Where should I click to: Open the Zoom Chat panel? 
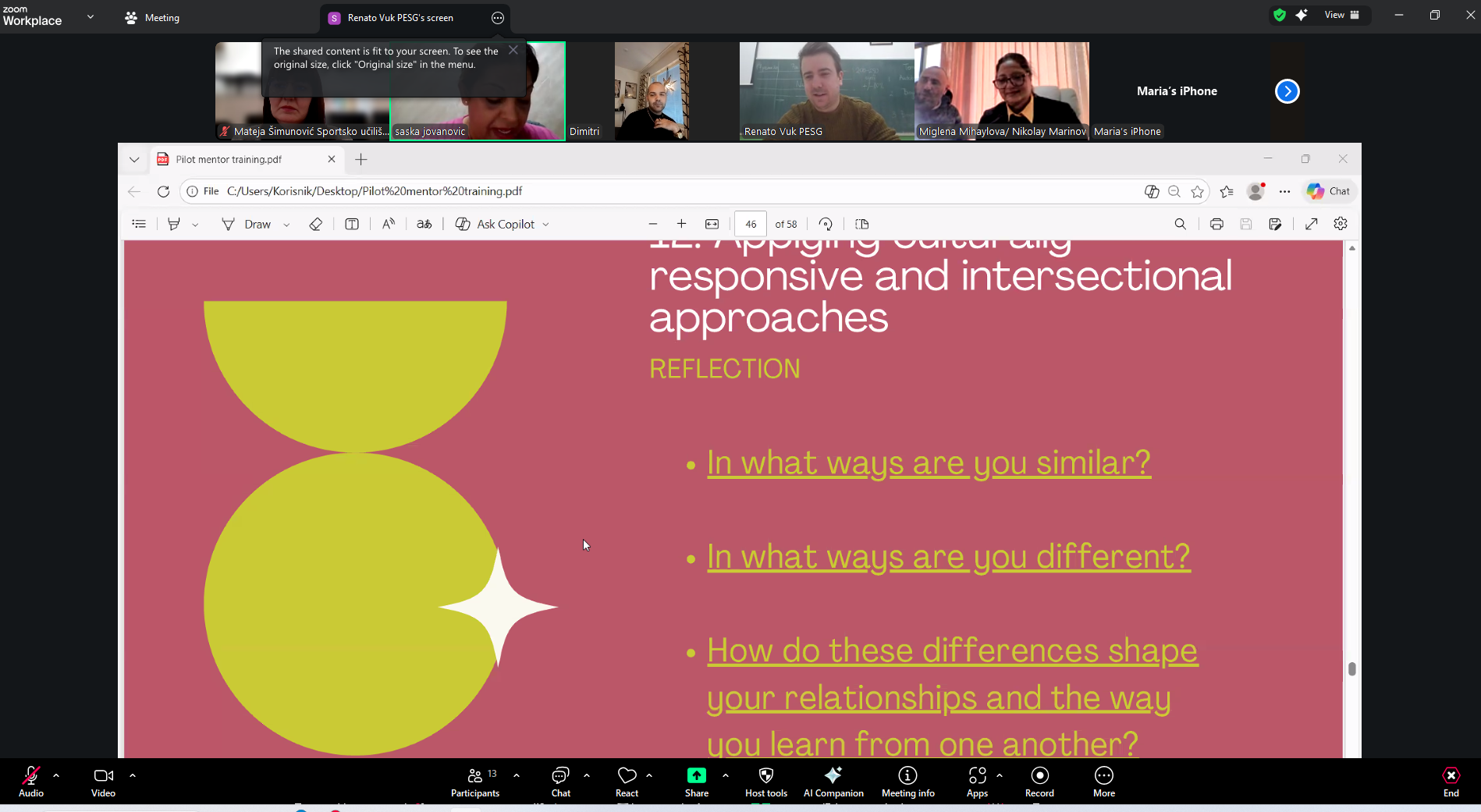pyautogui.click(x=560, y=782)
